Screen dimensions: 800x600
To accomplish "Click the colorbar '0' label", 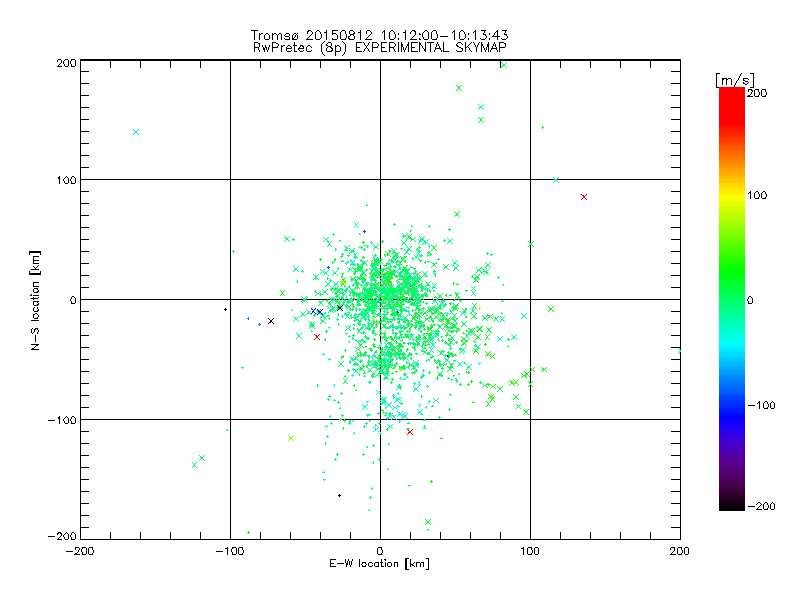I will (750, 300).
